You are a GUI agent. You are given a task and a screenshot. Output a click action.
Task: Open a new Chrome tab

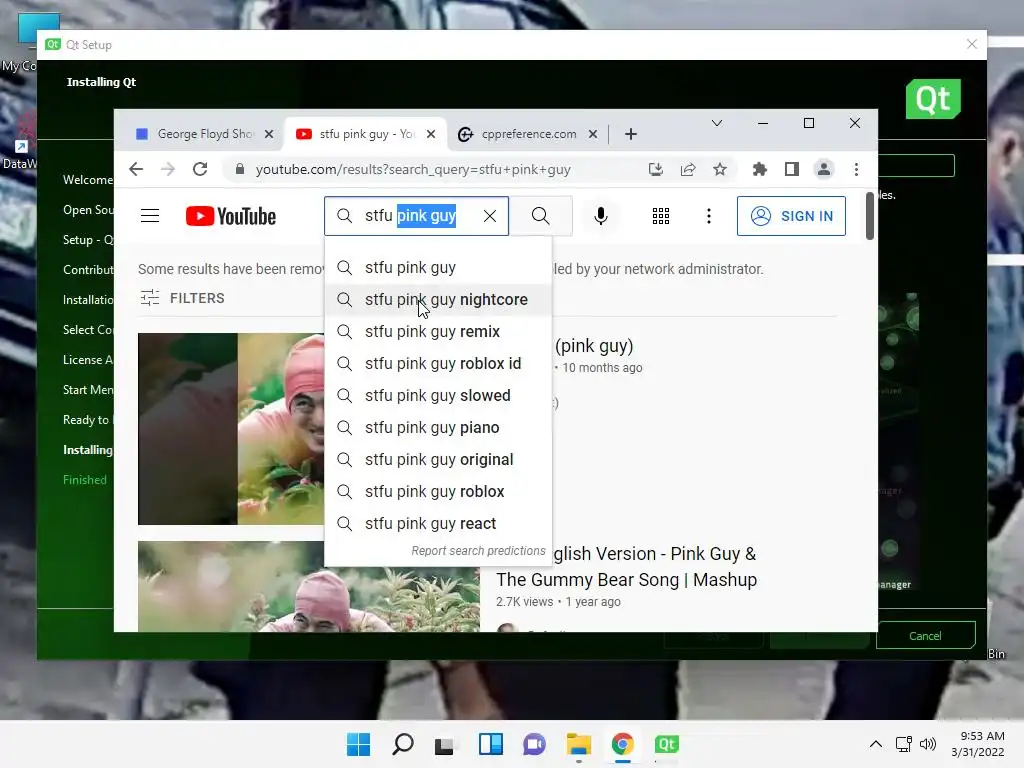click(630, 135)
